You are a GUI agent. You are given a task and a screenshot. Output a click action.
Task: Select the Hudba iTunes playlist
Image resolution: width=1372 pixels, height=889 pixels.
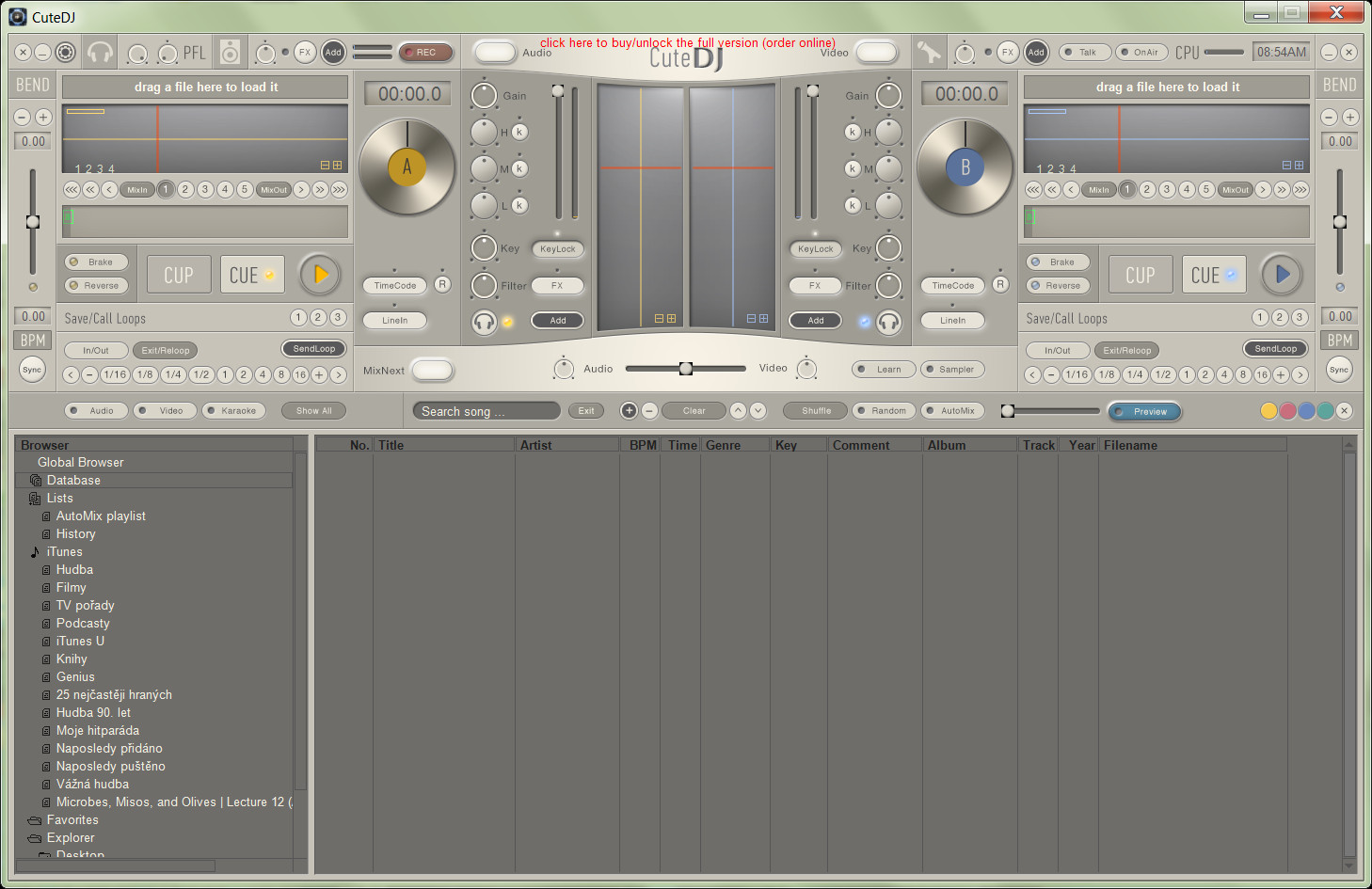[x=74, y=570]
